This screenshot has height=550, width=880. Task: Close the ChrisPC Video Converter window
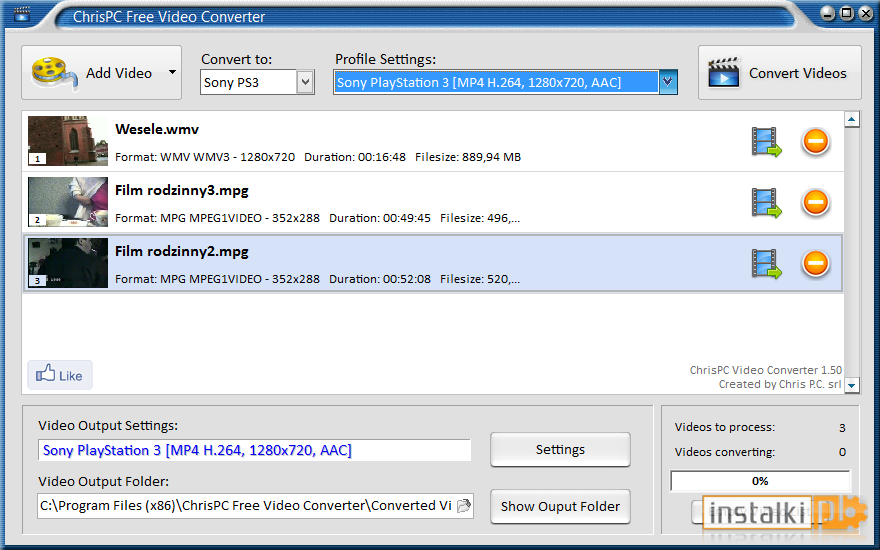coord(866,13)
